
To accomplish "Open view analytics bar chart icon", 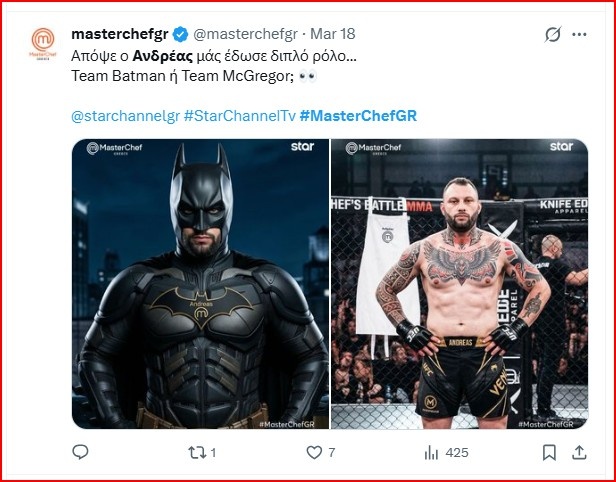I will (x=432, y=453).
